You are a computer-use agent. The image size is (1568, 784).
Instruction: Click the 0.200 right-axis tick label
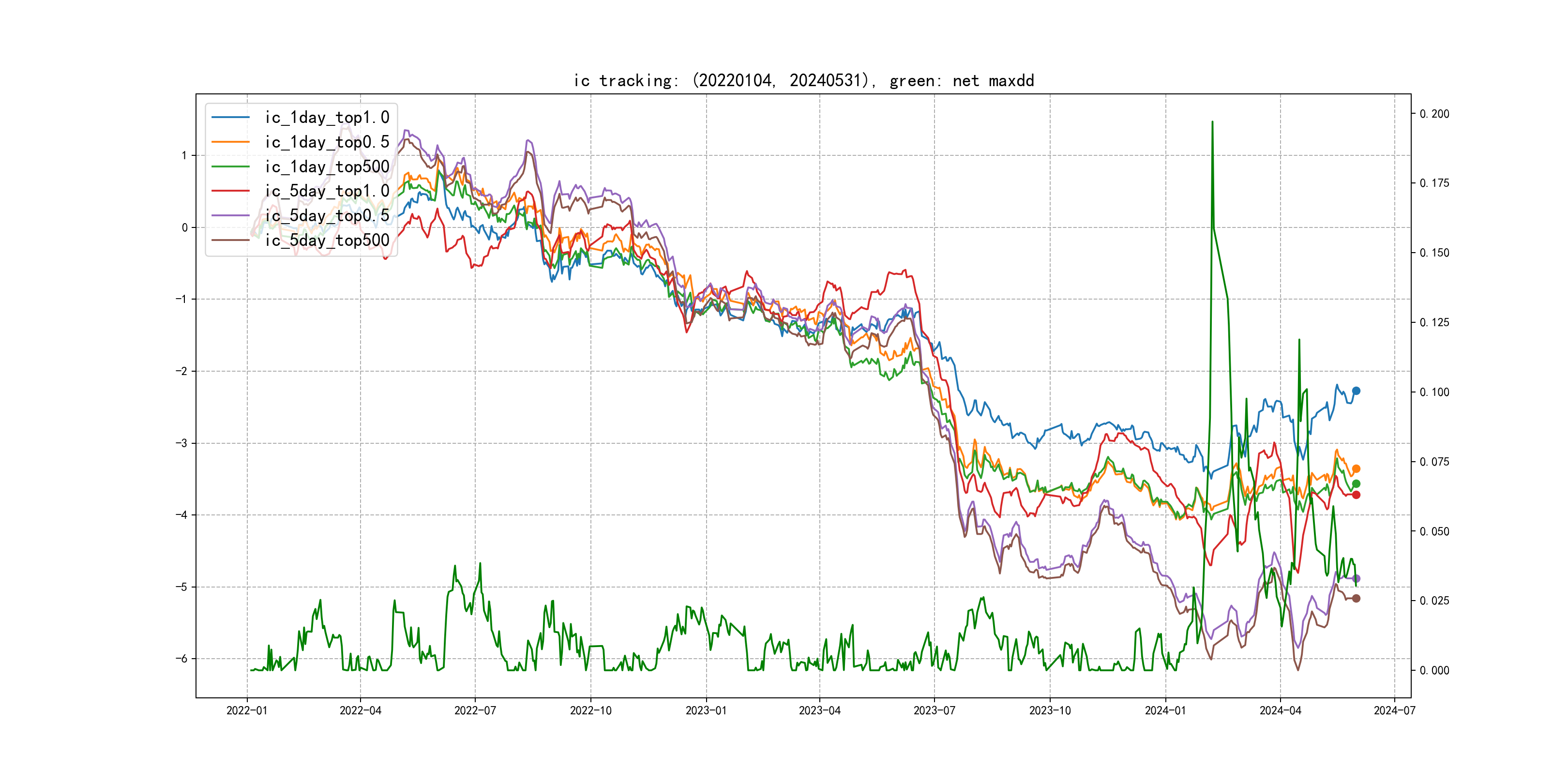coord(1434,114)
